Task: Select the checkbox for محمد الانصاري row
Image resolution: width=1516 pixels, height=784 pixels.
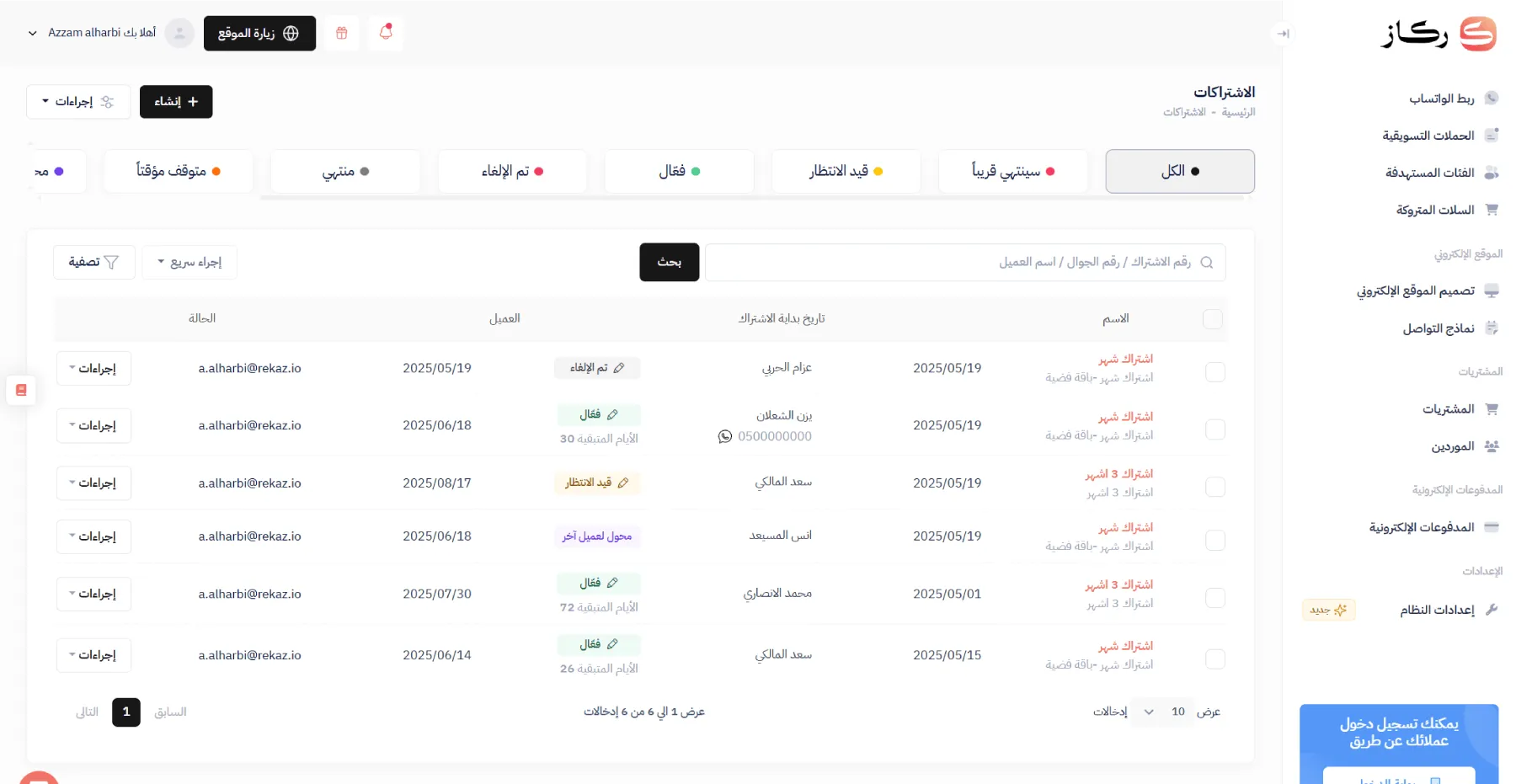Action: (1214, 598)
